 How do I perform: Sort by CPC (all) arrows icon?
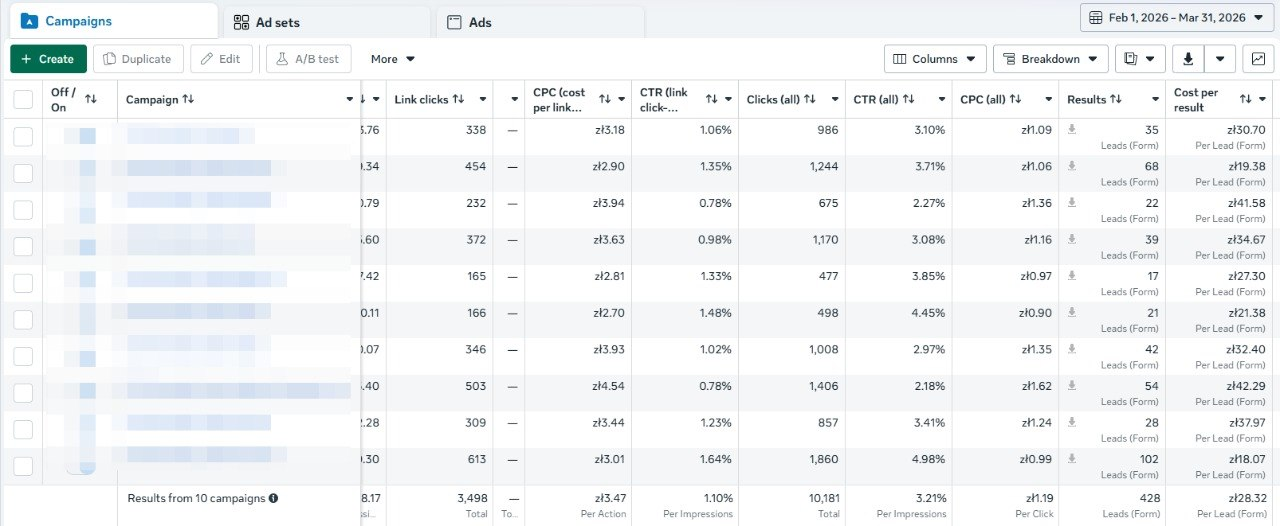[1015, 99]
